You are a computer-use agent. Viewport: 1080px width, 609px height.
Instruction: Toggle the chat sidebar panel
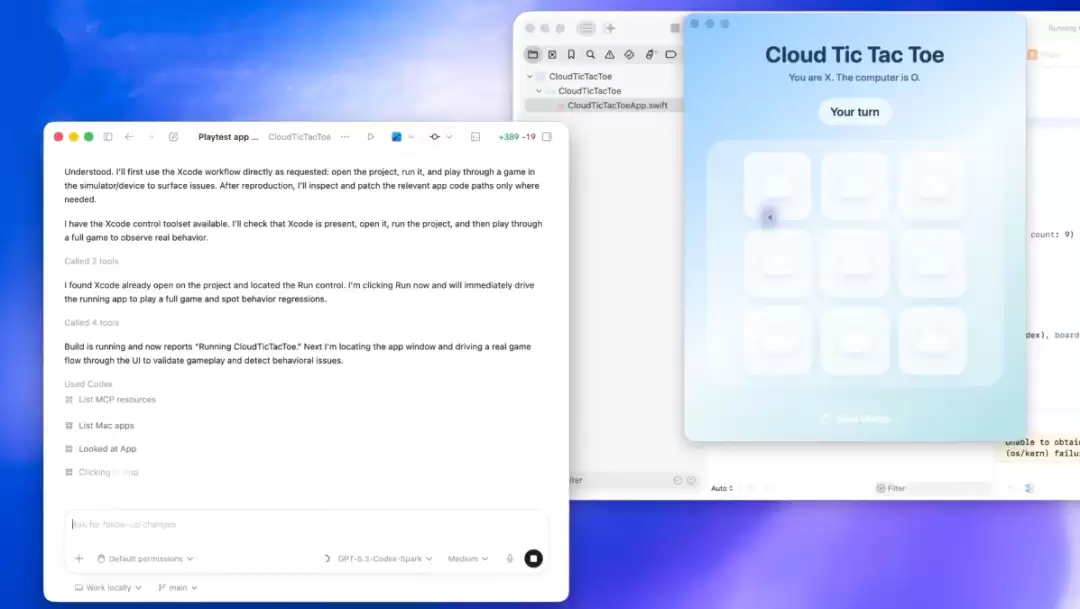(107, 136)
